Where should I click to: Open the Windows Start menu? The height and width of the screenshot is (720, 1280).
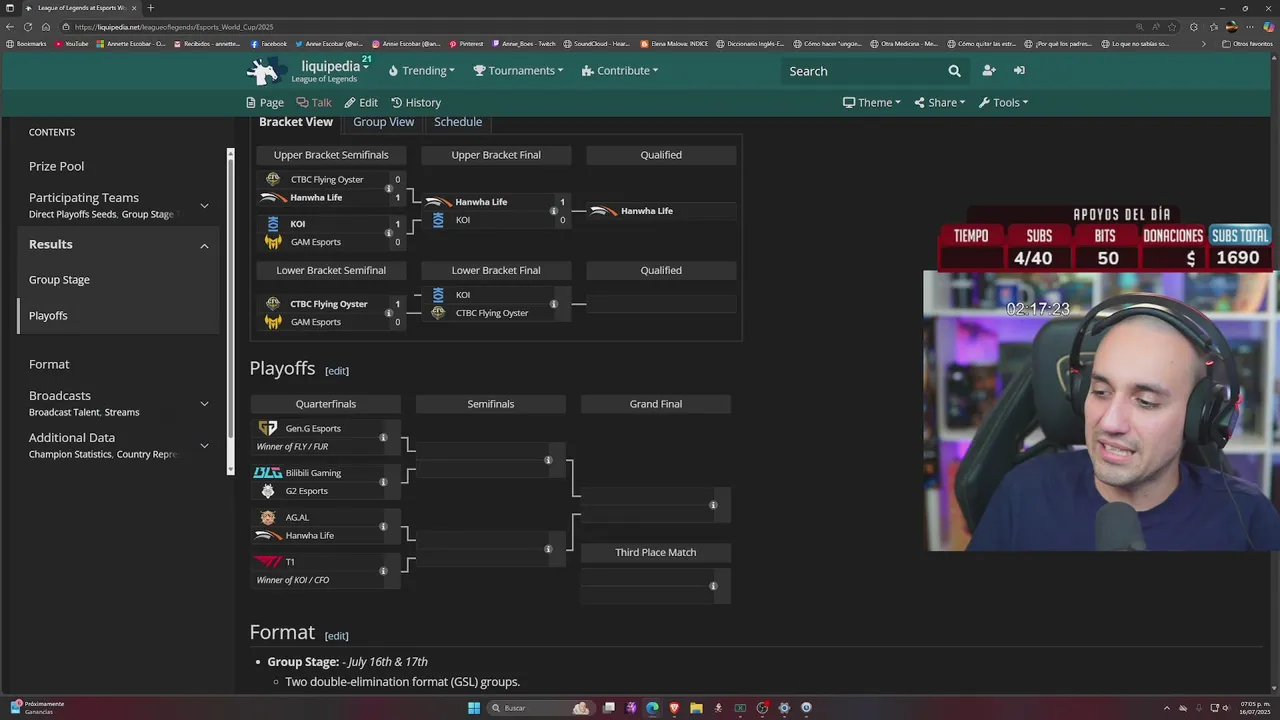coord(474,708)
